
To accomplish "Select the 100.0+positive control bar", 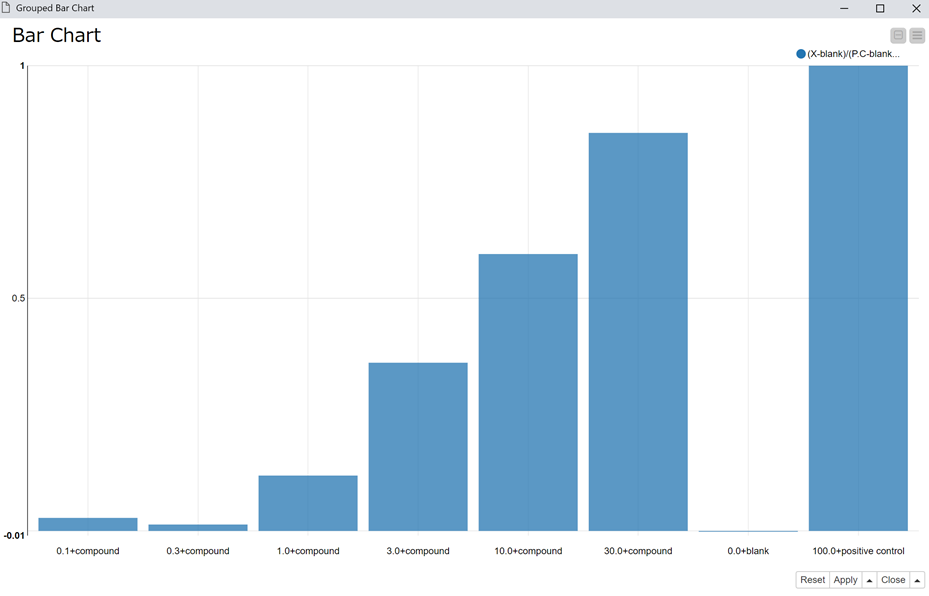I will click(x=858, y=298).
